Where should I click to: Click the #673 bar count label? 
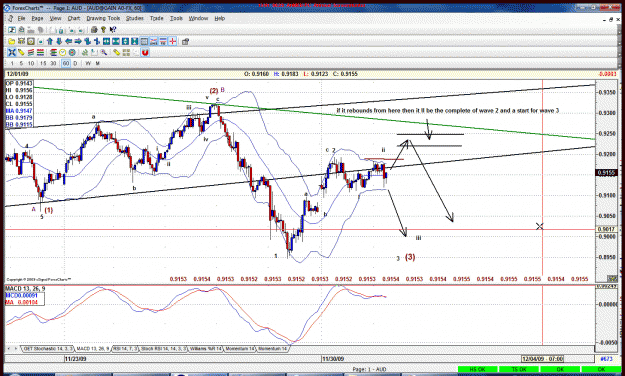coord(606,359)
